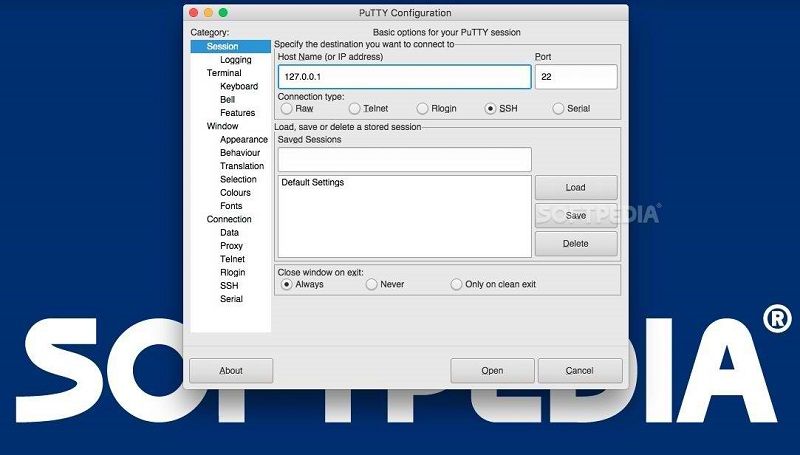800x455 pixels.
Task: Open the About dialog
Action: coord(231,370)
